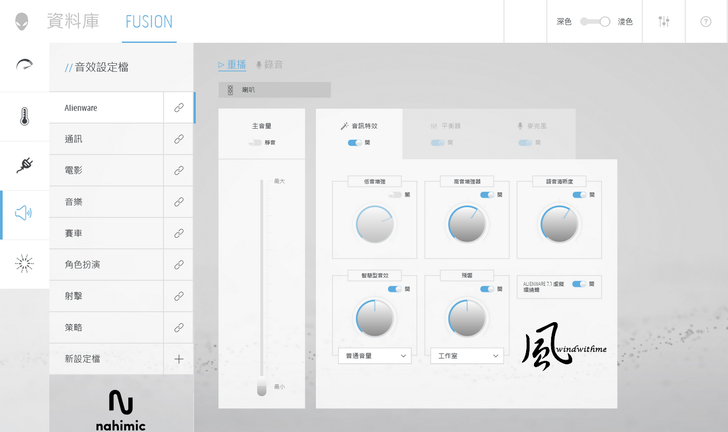Screen dimensions: 728x432
Task: Click the speaker device icon beside 喇叭
Action: [230, 90]
